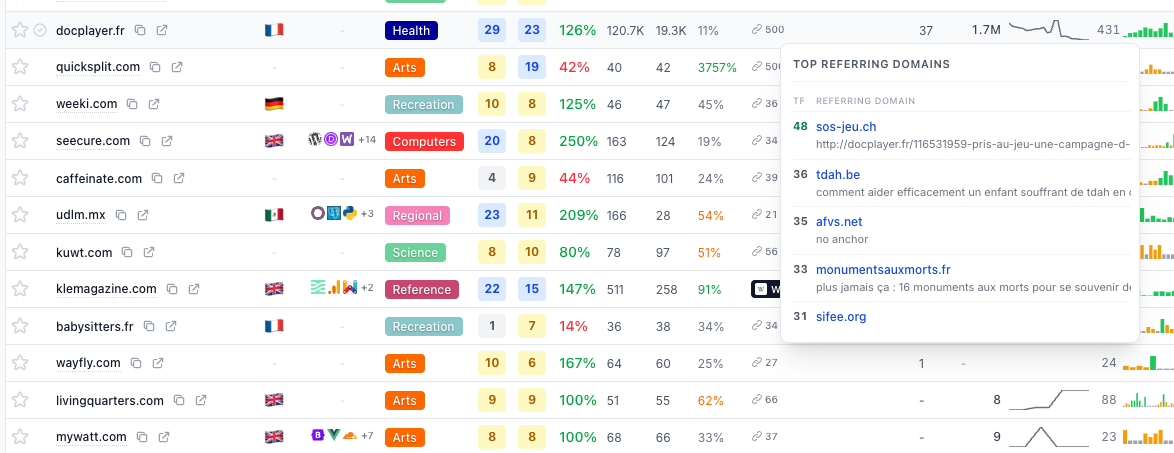Click the livingquarters.com domain name
This screenshot has width=1174, height=453.
pyautogui.click(x=110, y=401)
